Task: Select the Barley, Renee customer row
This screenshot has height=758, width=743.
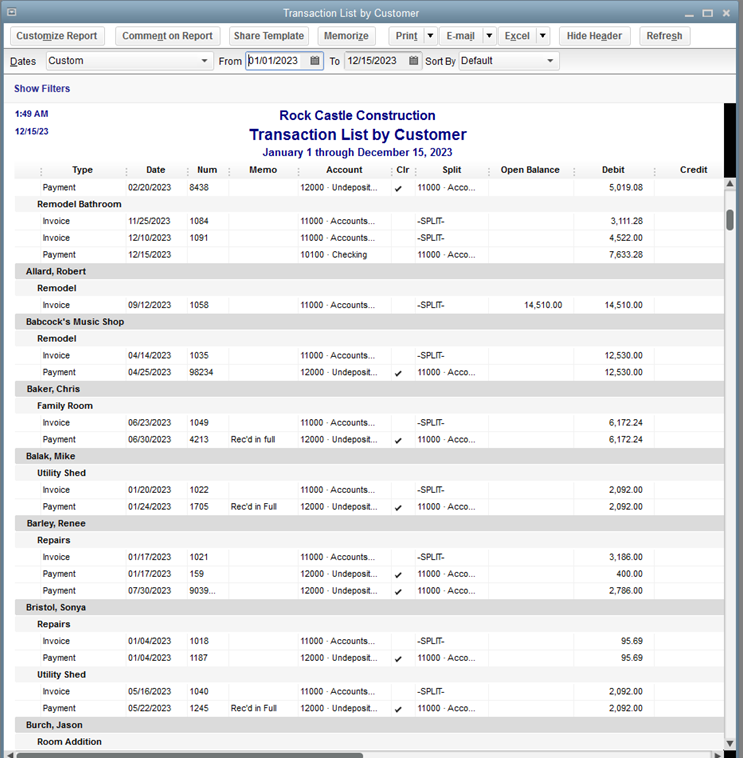Action: tap(369, 523)
